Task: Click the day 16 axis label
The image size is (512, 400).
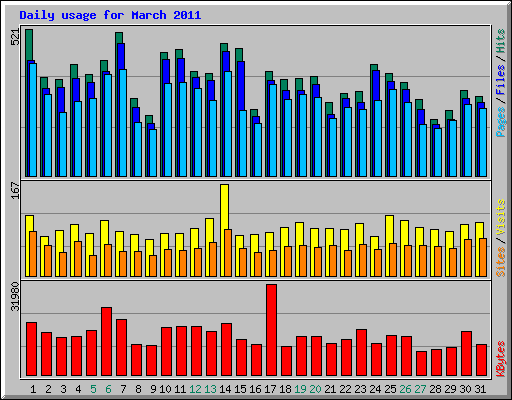Action: (x=255, y=389)
